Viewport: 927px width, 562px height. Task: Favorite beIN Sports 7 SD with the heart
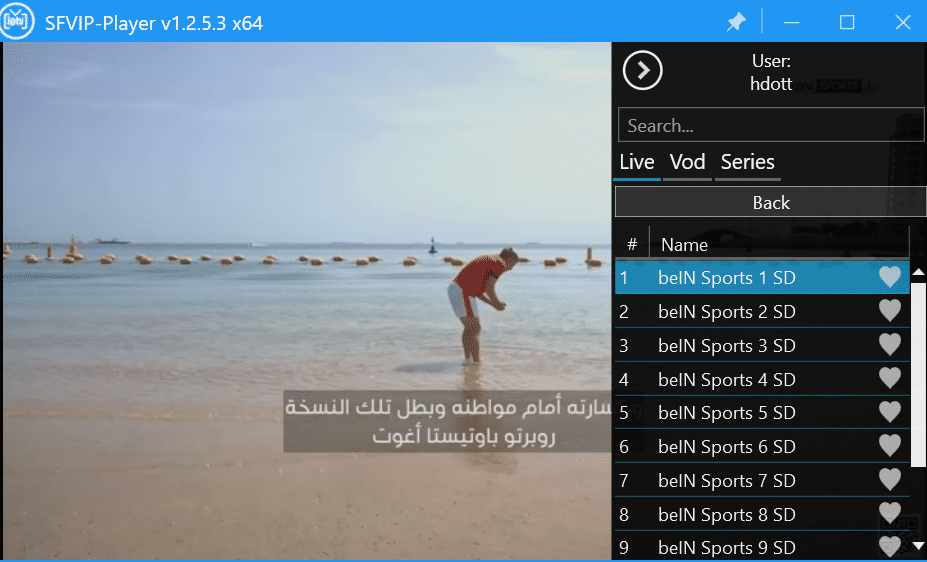(890, 479)
